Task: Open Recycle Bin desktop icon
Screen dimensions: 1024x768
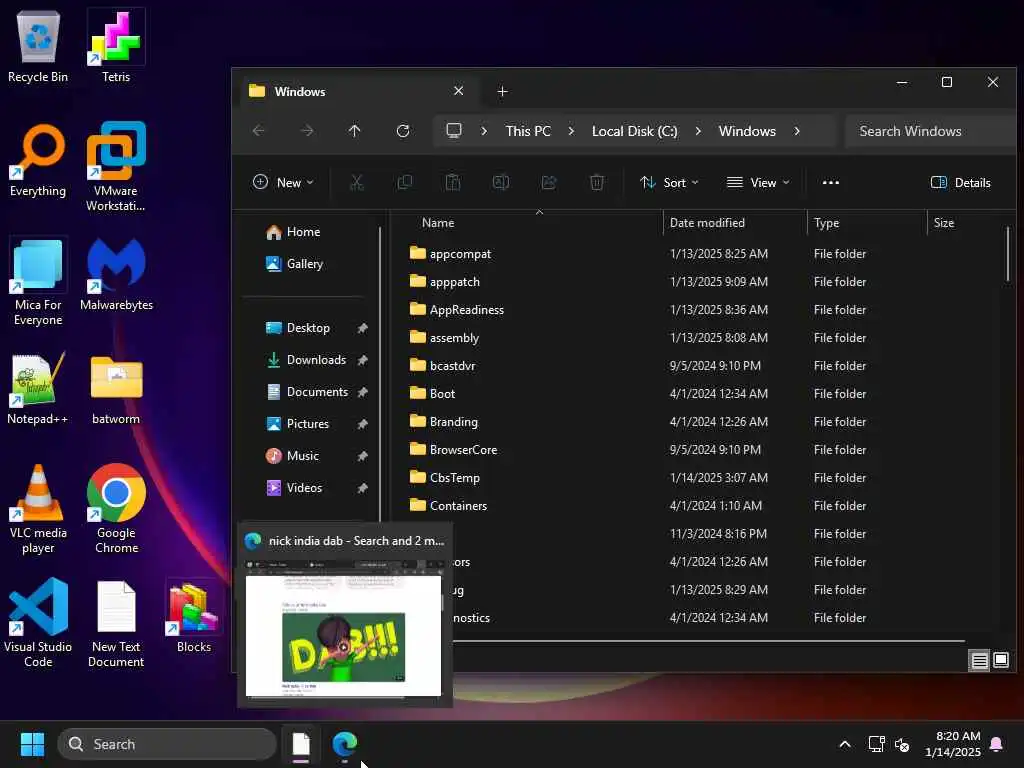Action: coord(38,47)
